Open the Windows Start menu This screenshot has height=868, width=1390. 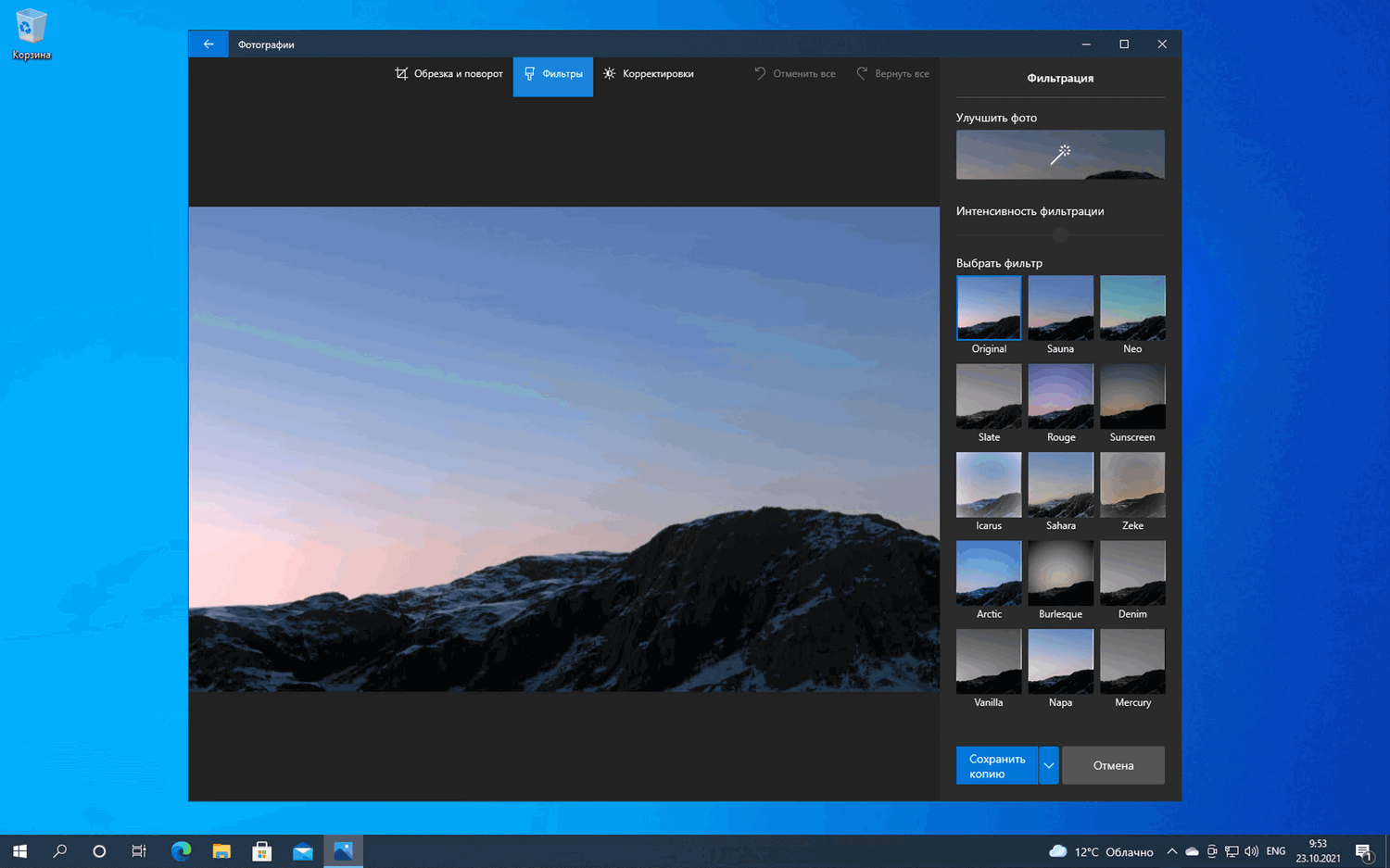19,851
